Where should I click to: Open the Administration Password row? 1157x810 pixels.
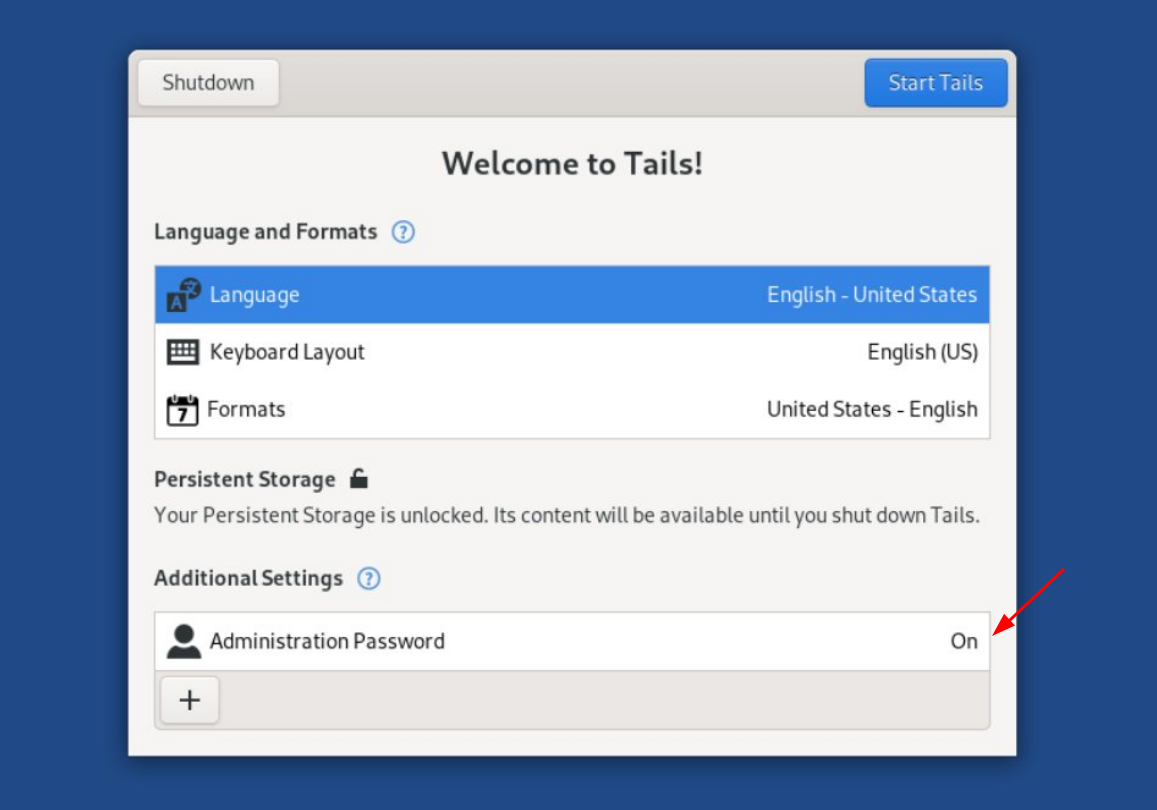point(572,641)
